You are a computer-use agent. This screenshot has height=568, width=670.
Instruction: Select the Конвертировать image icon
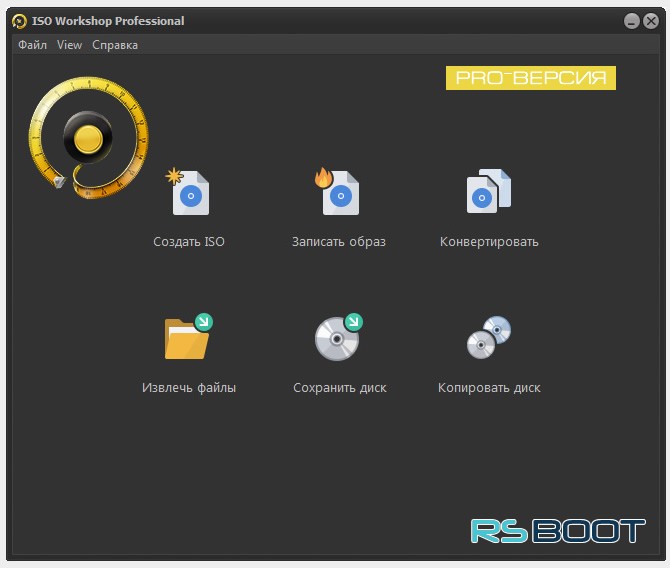488,191
